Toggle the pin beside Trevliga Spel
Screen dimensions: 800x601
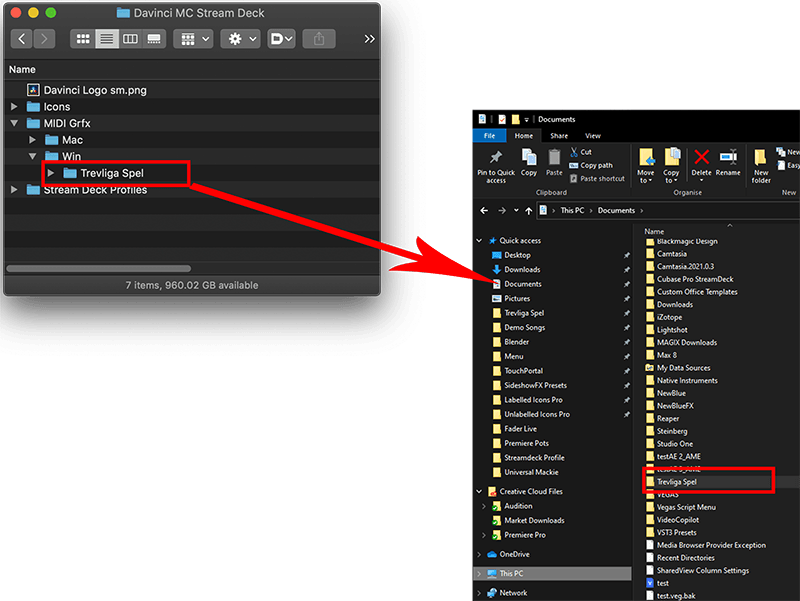pos(627,313)
